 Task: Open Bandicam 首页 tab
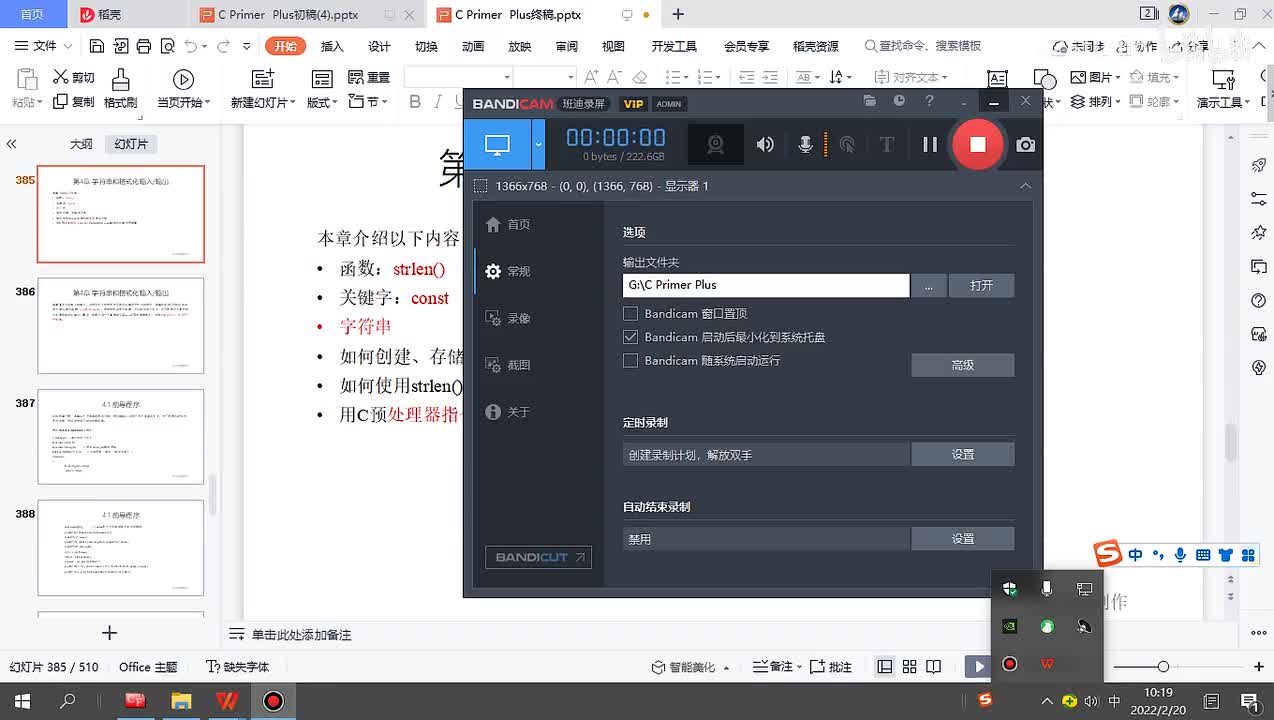(507, 224)
